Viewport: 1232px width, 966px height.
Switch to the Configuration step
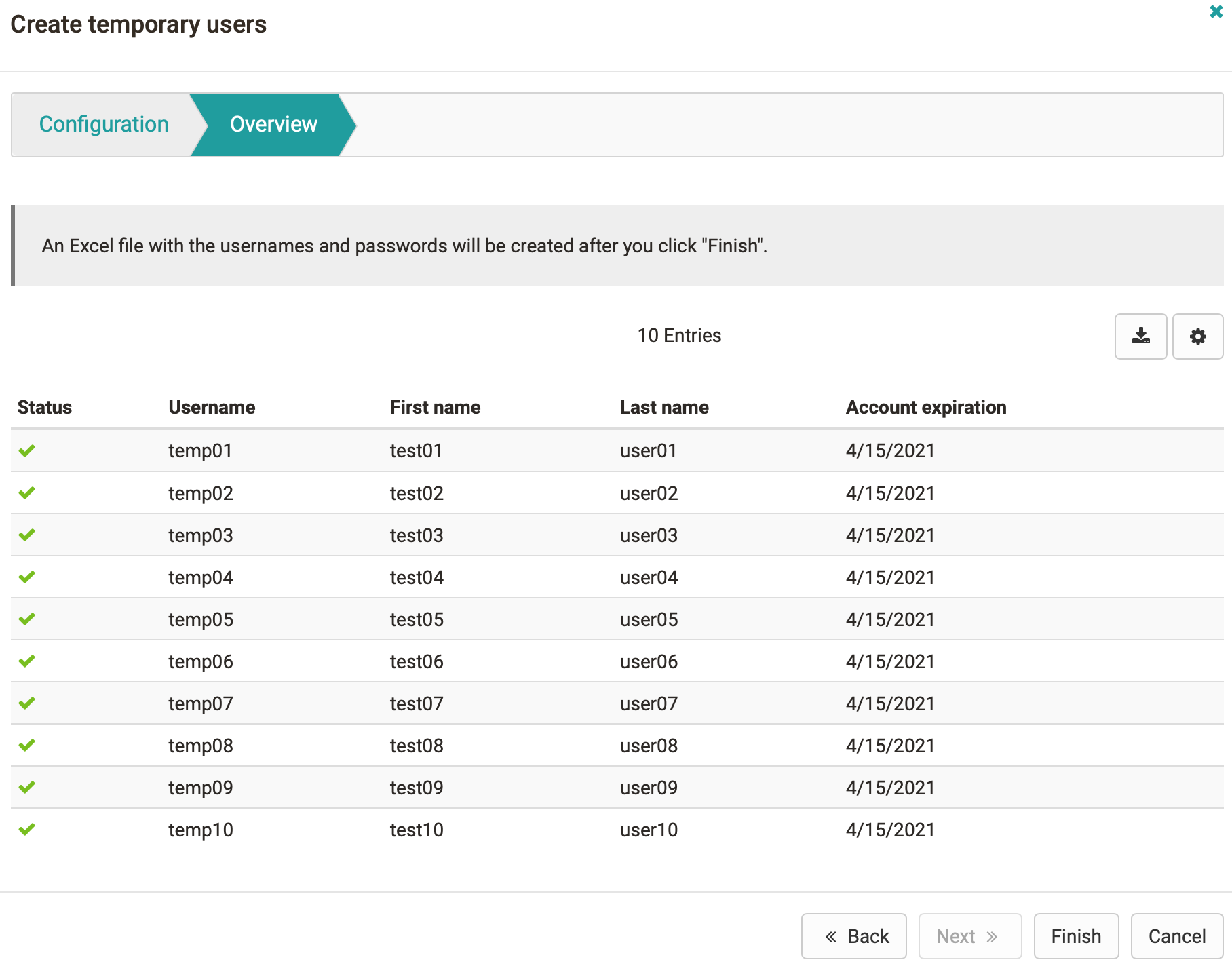tap(104, 124)
